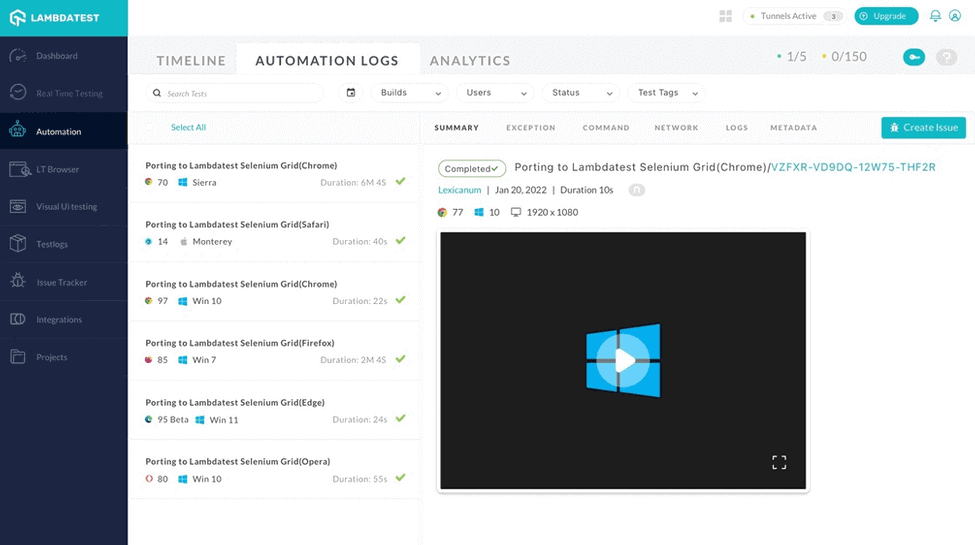Click the Create Issue button
The image size is (975, 545).
pyautogui.click(x=923, y=128)
